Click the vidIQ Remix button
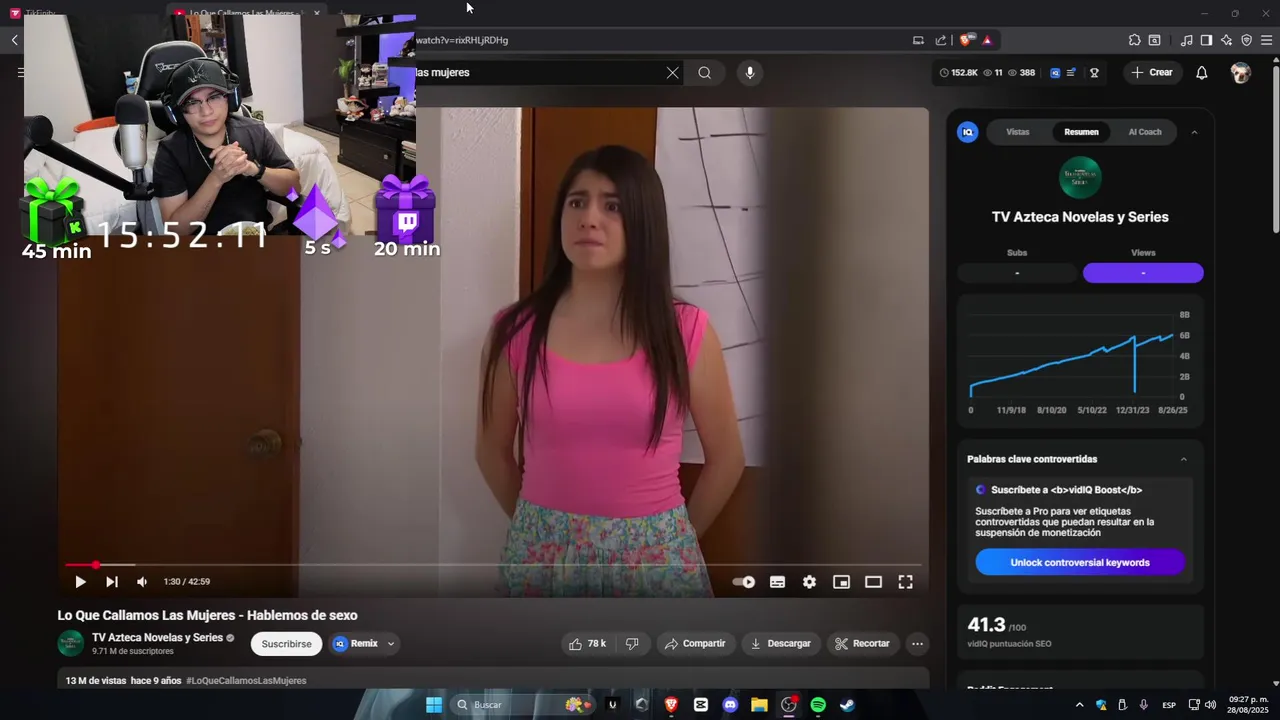Viewport: 1280px width, 720px height. (x=356, y=644)
